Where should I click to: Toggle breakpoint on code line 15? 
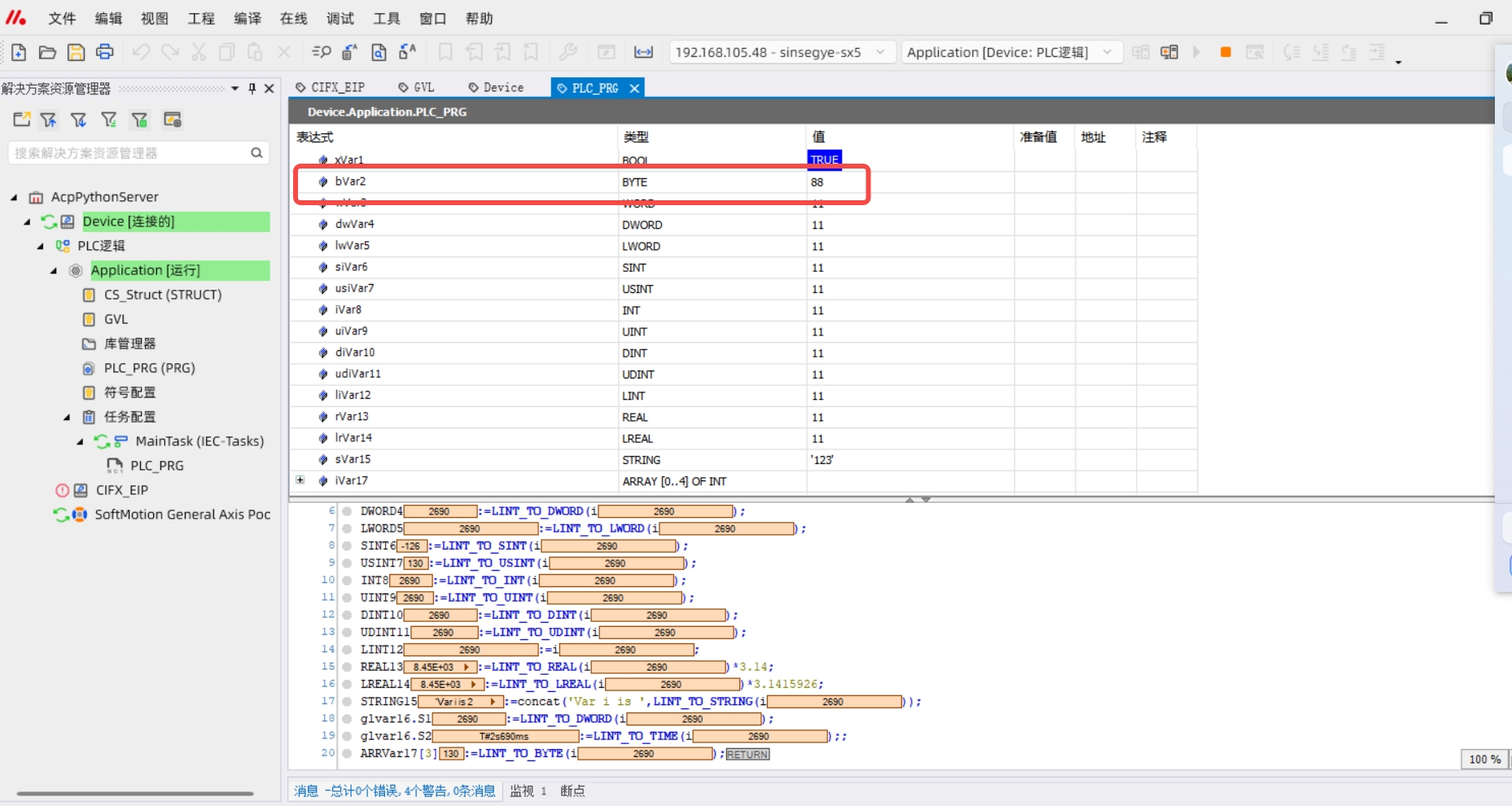pos(347,667)
